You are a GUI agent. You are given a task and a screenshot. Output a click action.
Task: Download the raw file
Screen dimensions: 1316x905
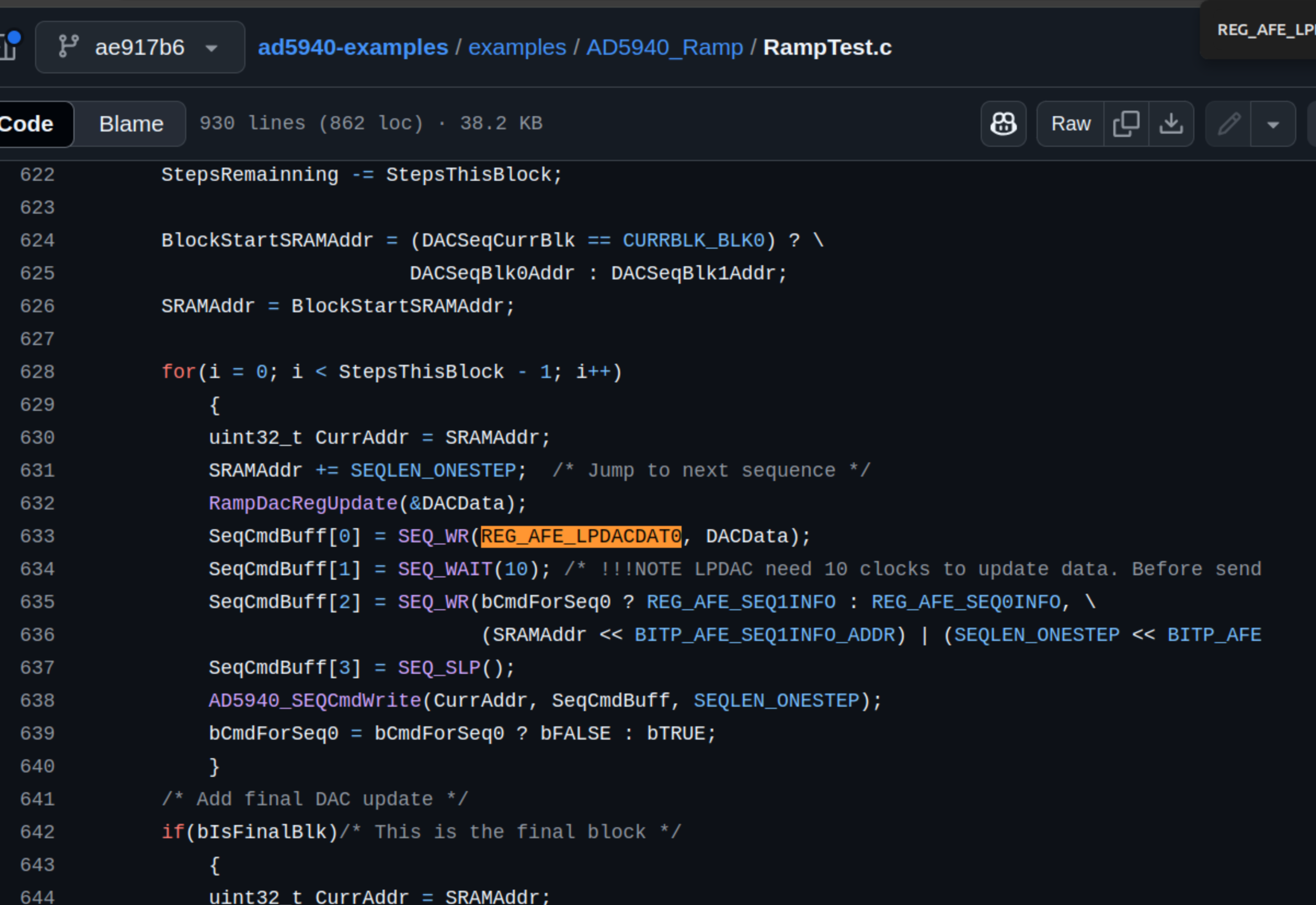click(x=1171, y=124)
